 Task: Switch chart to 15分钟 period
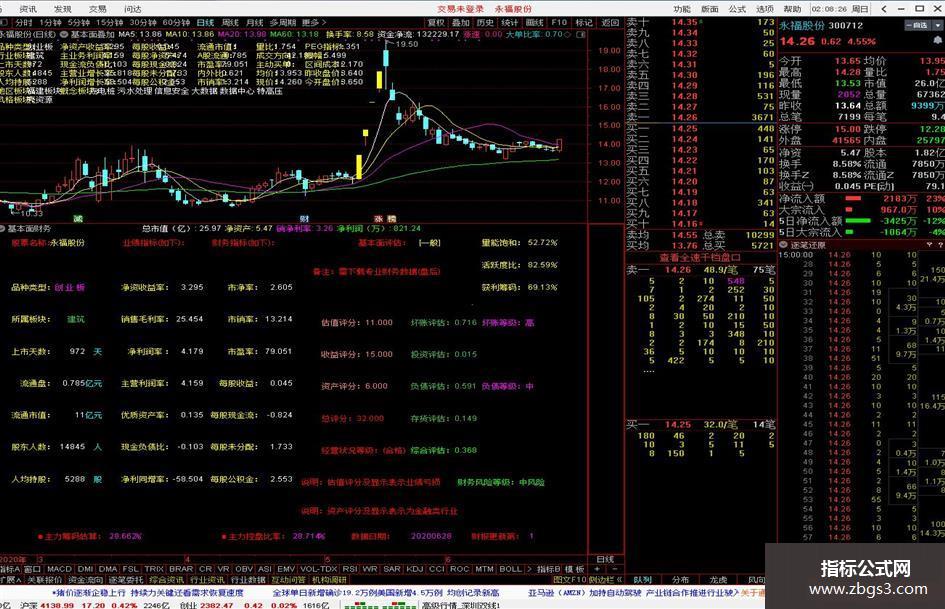click(x=110, y=22)
